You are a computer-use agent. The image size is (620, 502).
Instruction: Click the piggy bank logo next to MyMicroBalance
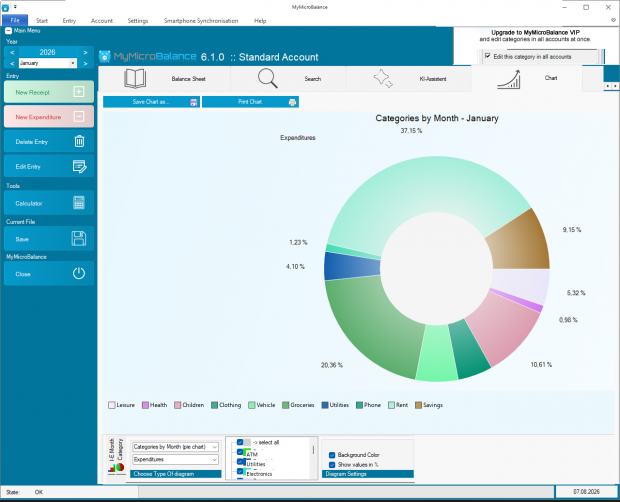104,57
